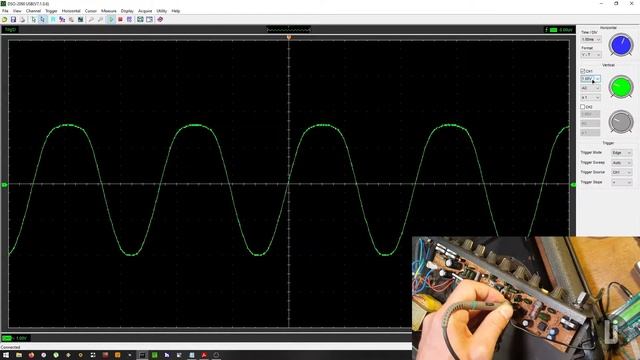Click the Print toolbar icon
Viewport: 640px width, 360px height.
coord(22,20)
